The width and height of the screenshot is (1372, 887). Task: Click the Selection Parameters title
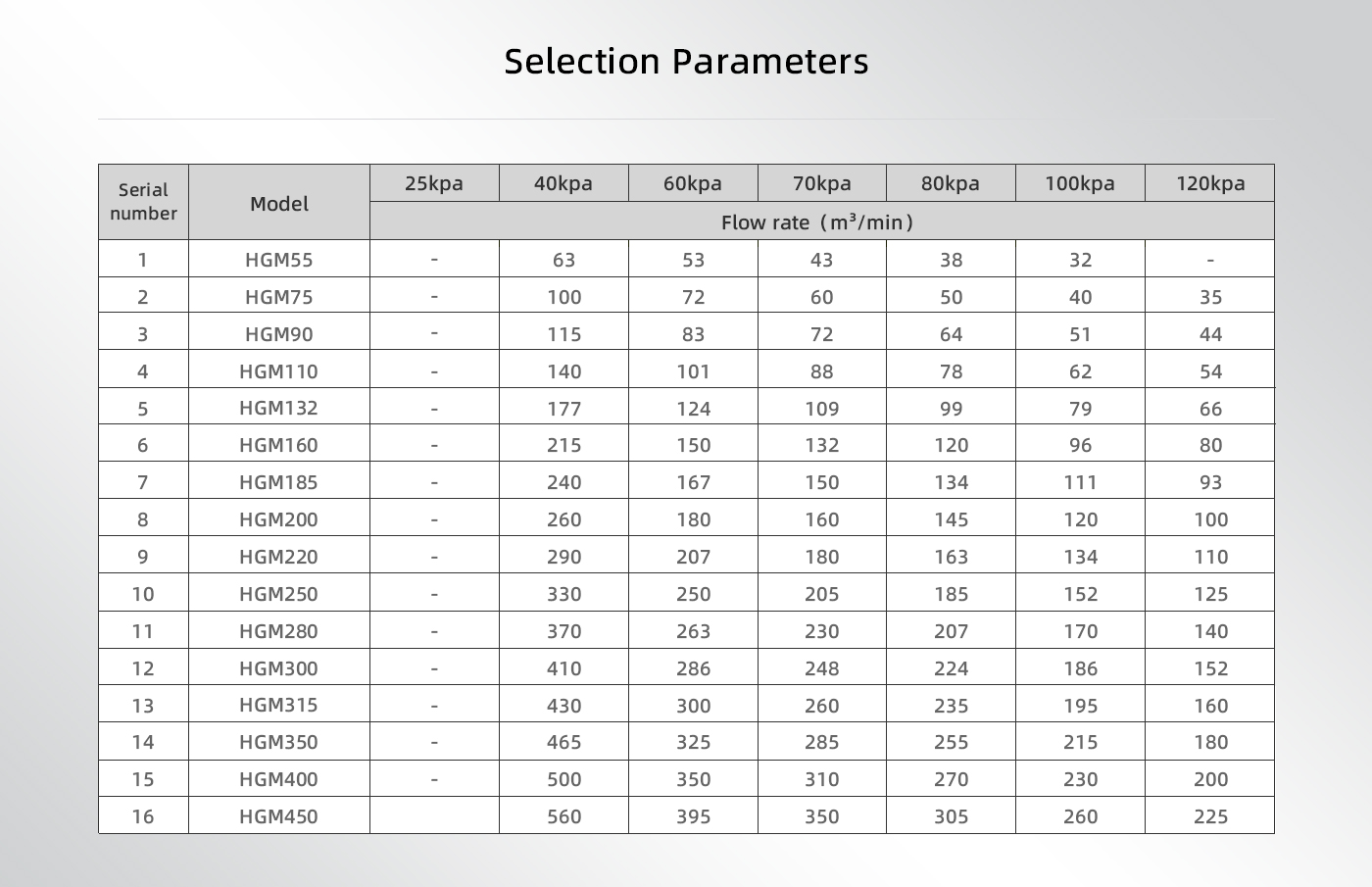[x=686, y=62]
